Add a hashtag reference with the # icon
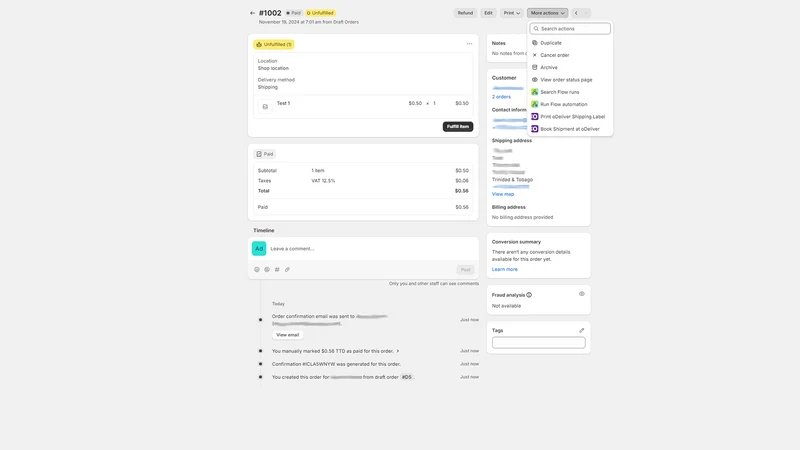The width and height of the screenshot is (800, 450). pyautogui.click(x=277, y=269)
